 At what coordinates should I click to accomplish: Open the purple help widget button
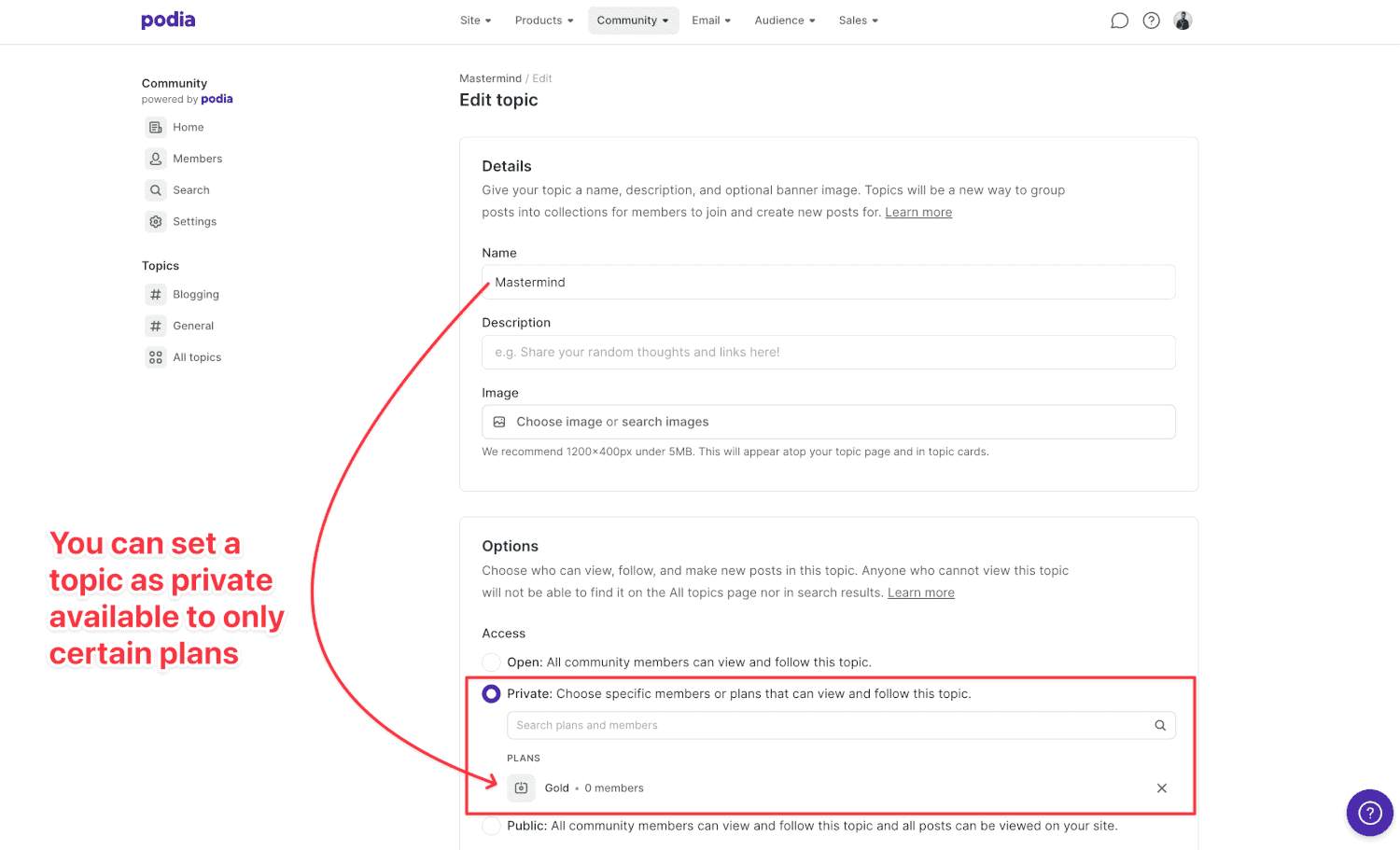[x=1369, y=813]
